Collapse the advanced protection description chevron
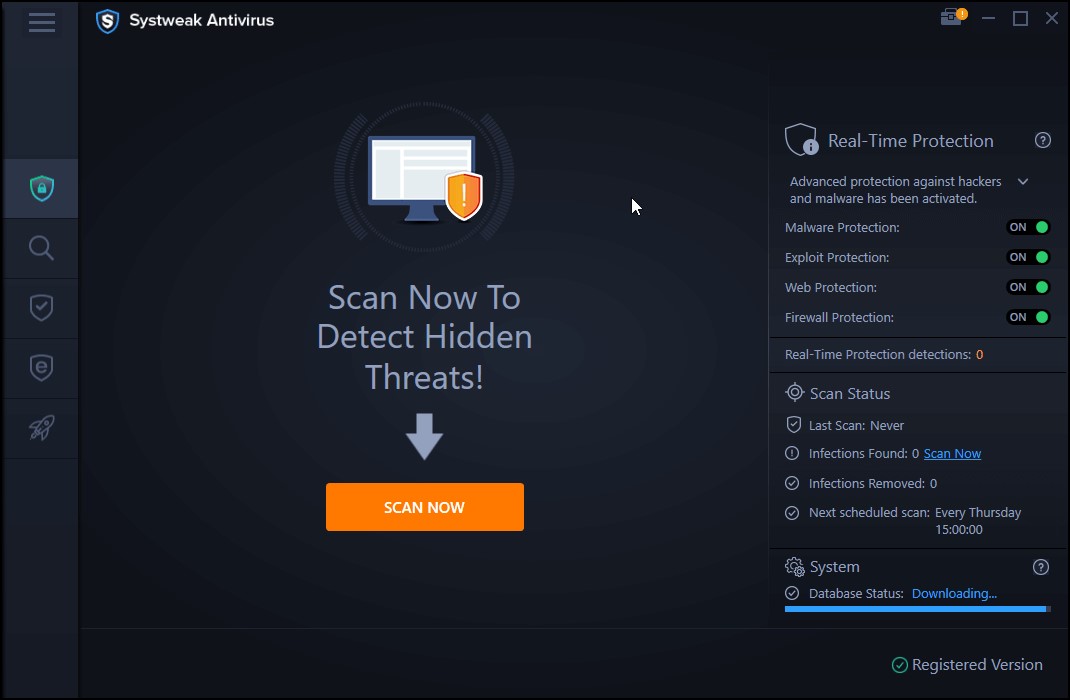Screen dimensions: 1070x700 point(1022,181)
